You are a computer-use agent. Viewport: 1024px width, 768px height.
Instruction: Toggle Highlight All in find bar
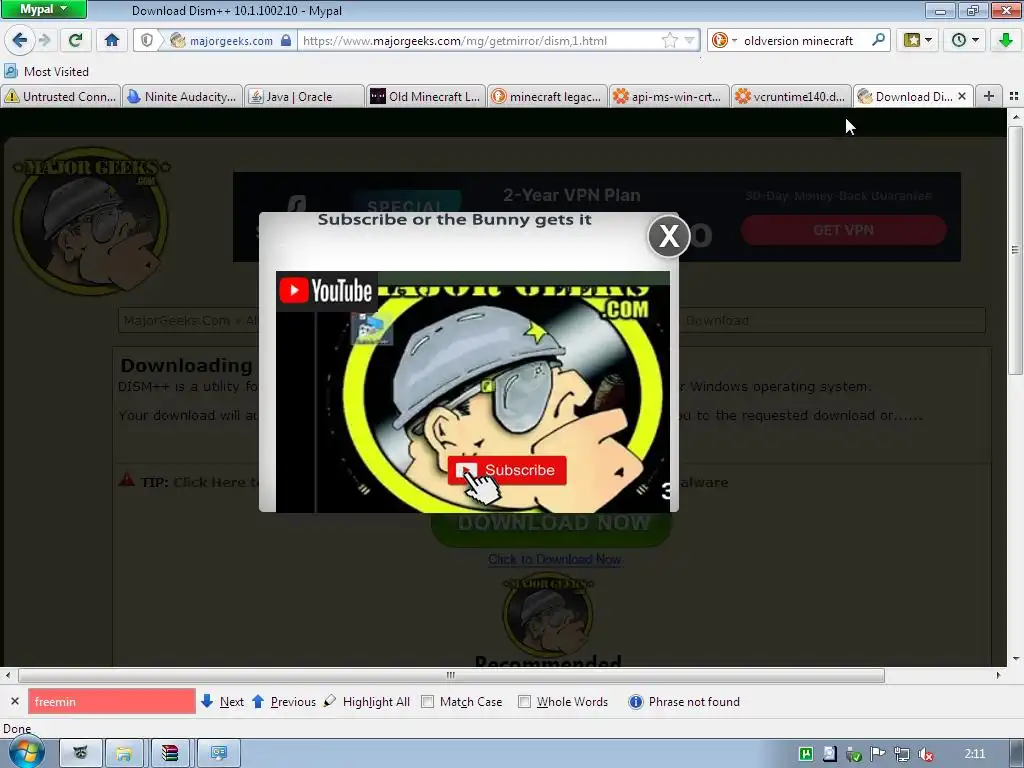(x=367, y=701)
